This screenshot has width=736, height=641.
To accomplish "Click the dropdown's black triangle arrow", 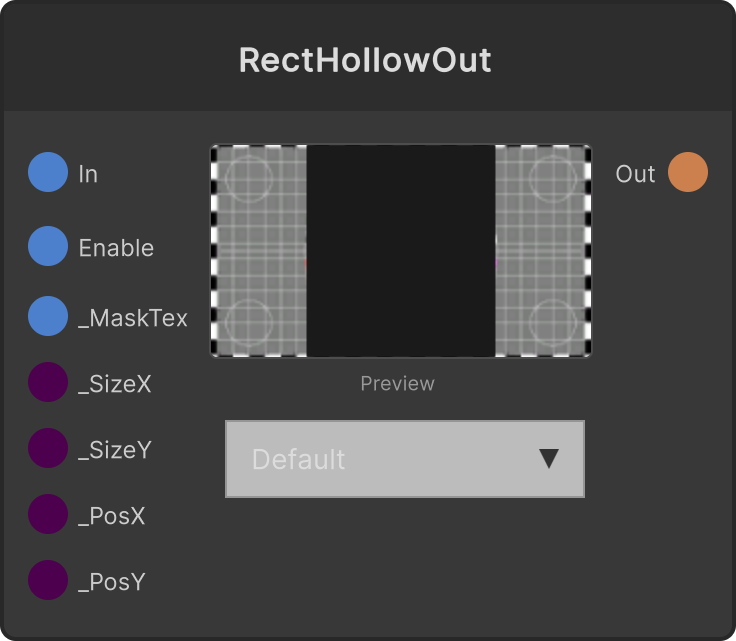I will click(x=549, y=458).
